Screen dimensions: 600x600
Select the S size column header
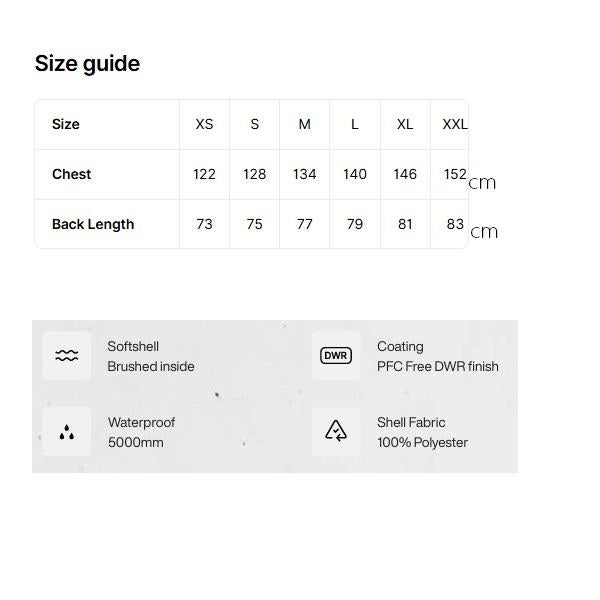255,124
